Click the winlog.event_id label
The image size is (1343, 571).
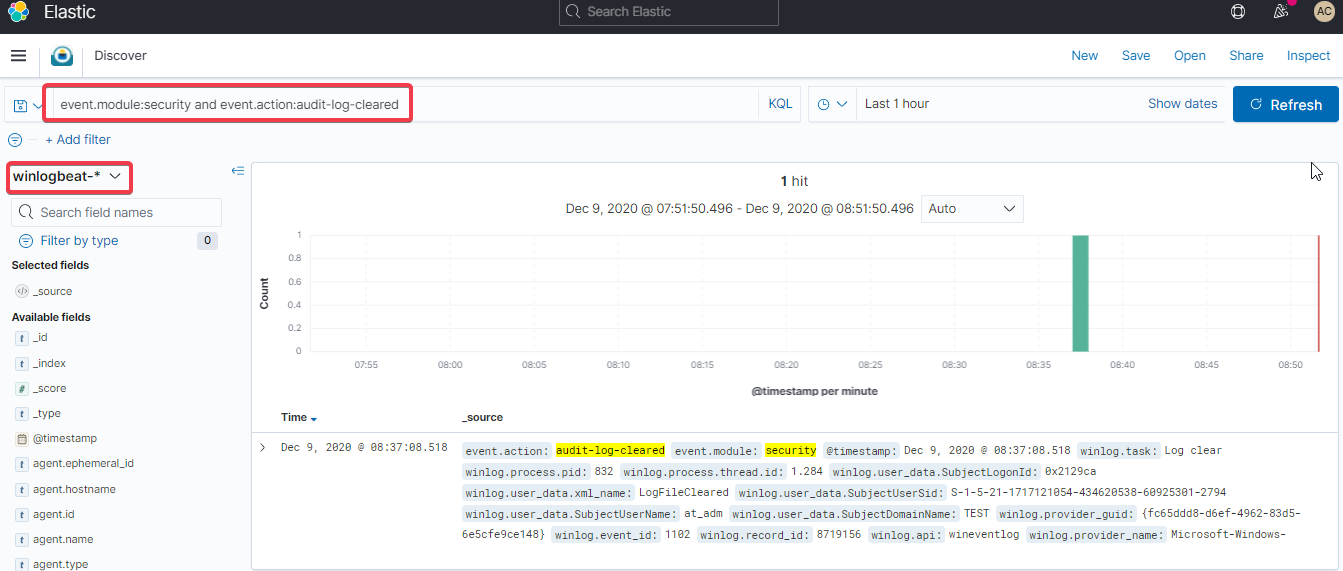coord(606,535)
